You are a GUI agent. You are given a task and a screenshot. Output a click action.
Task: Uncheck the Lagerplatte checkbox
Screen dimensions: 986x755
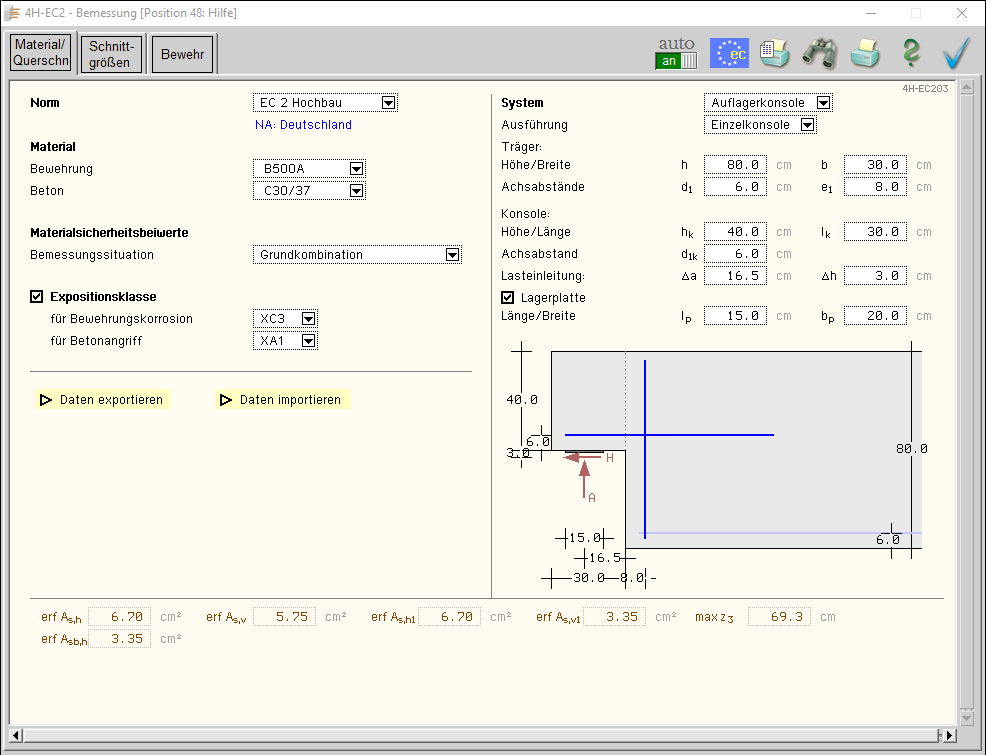(508, 297)
